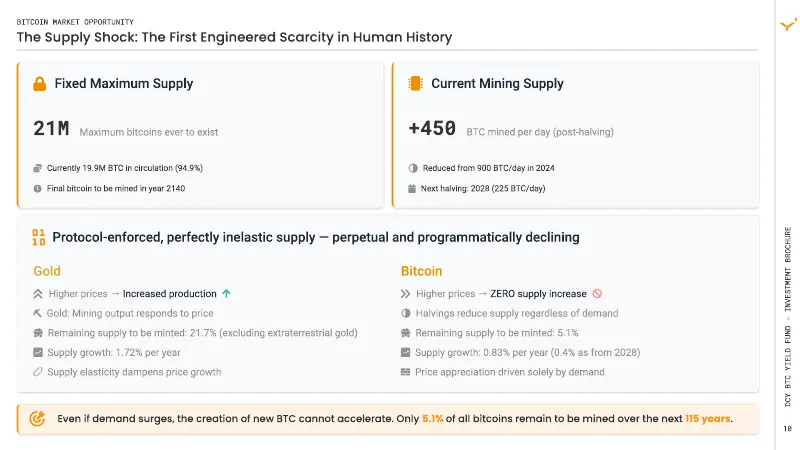
Task: Click the orange padlock icon beside Fixed Maximum Supply
Action: coord(39,84)
